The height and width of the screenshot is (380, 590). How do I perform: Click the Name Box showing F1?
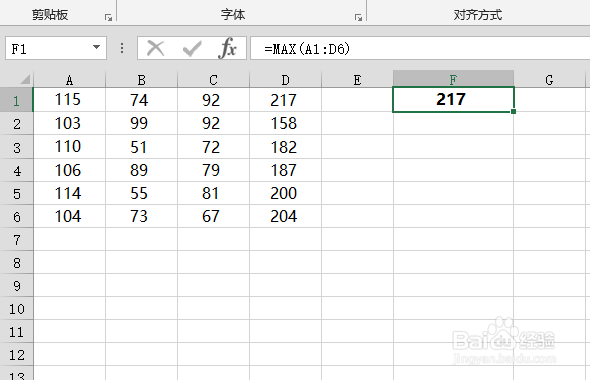(49, 48)
